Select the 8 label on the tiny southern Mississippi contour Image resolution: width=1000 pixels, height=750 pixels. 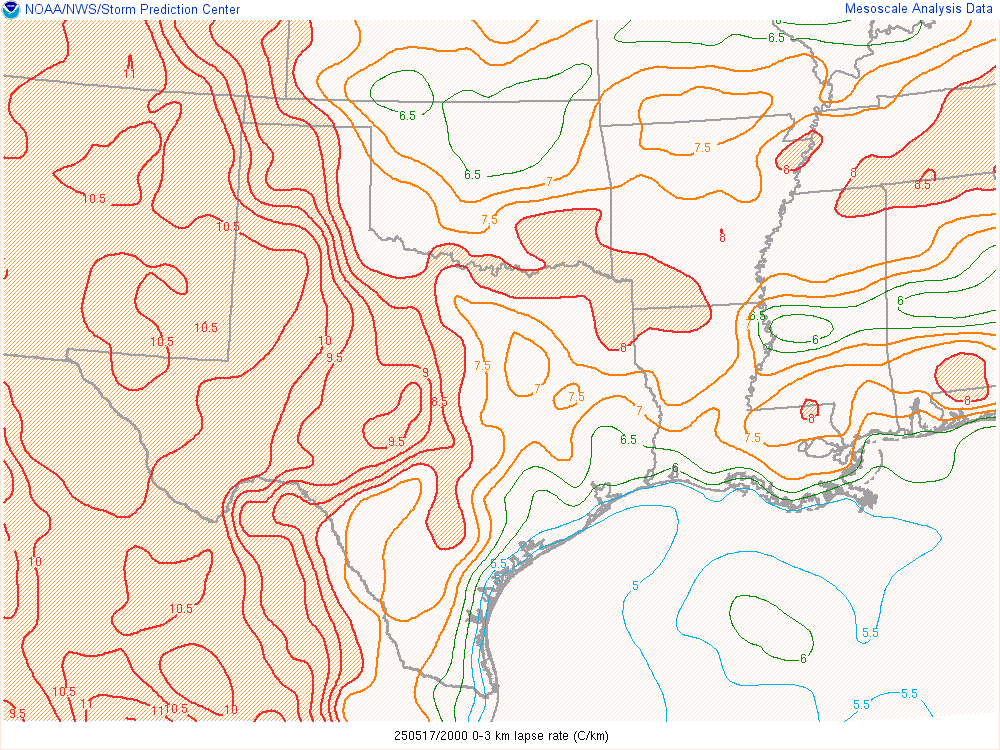point(811,418)
